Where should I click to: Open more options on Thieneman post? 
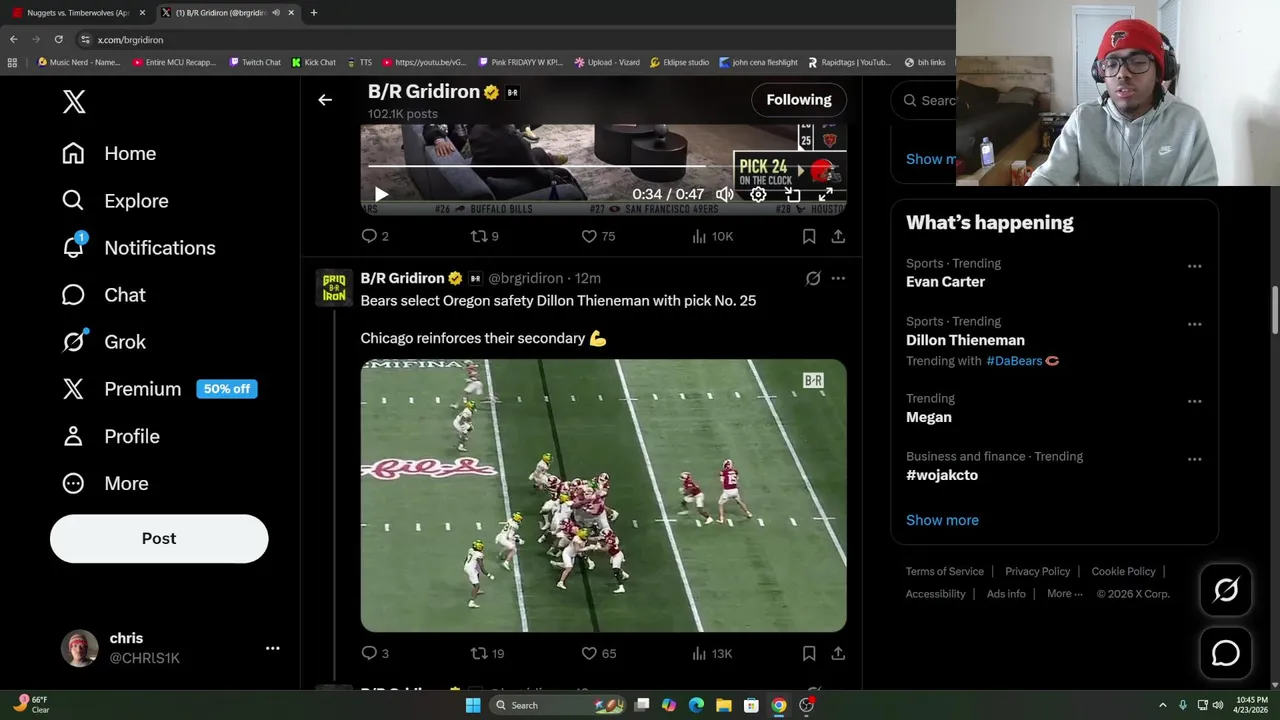click(x=838, y=278)
